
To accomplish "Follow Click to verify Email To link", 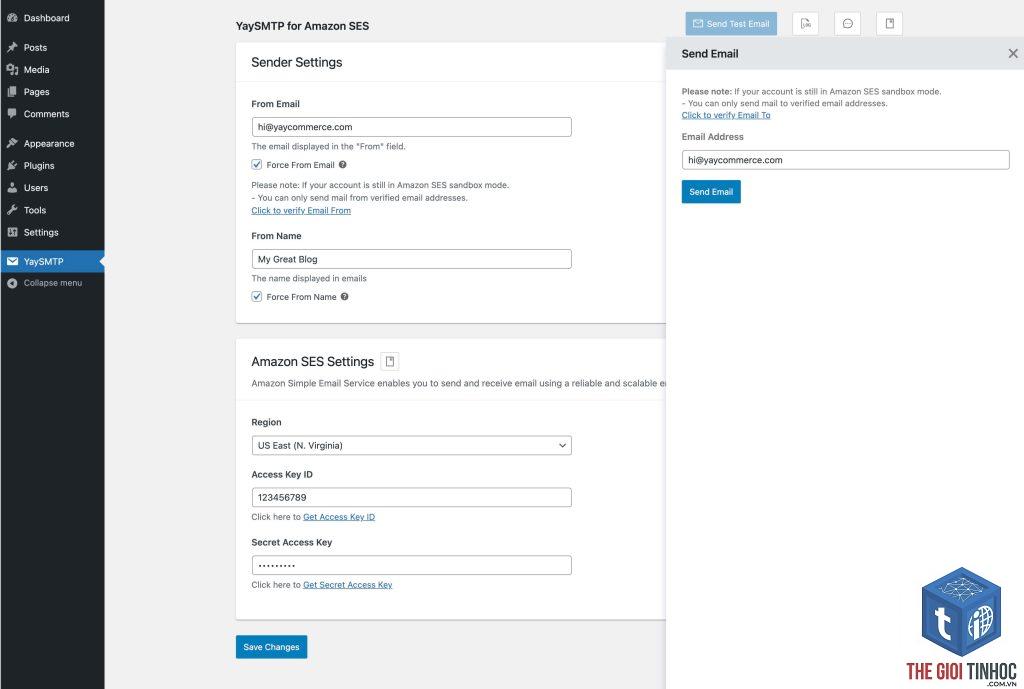I will click(x=726, y=115).
